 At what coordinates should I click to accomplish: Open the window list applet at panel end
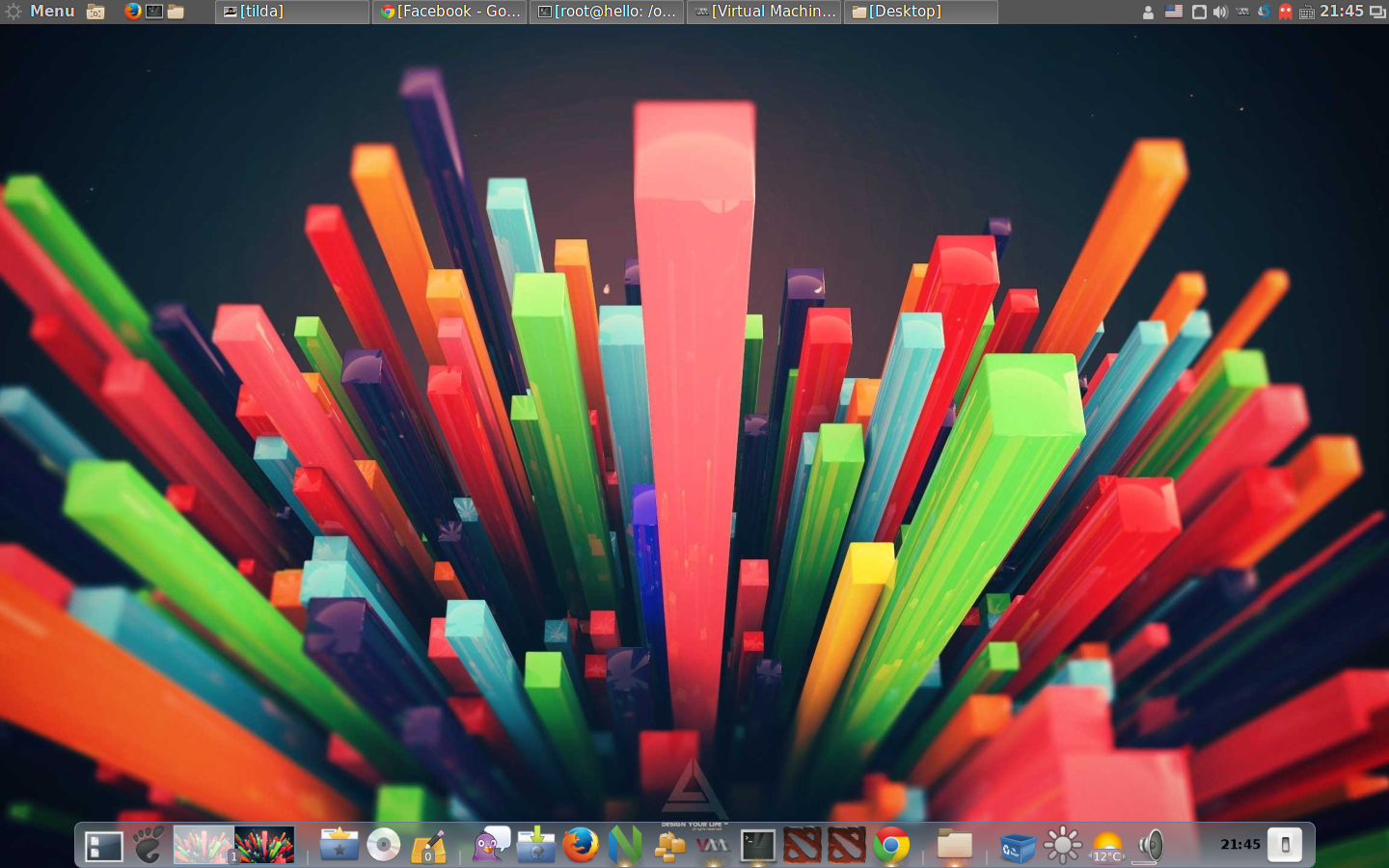[x=1377, y=12]
